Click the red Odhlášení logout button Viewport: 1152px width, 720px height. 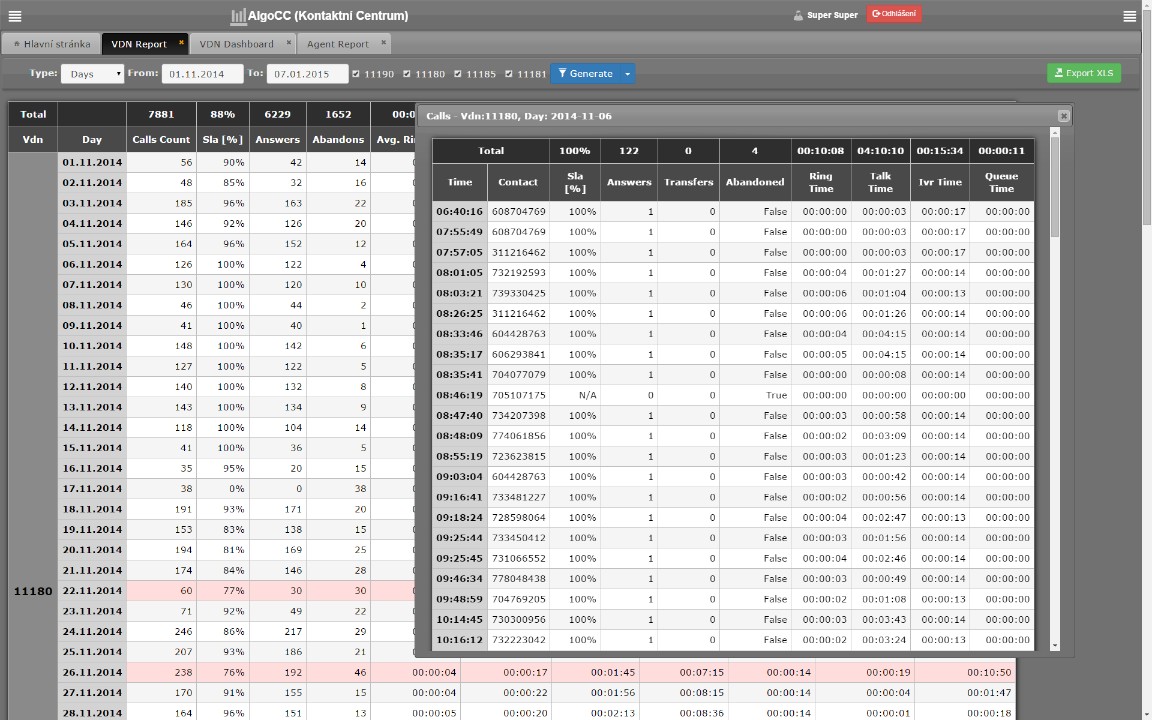tap(894, 14)
